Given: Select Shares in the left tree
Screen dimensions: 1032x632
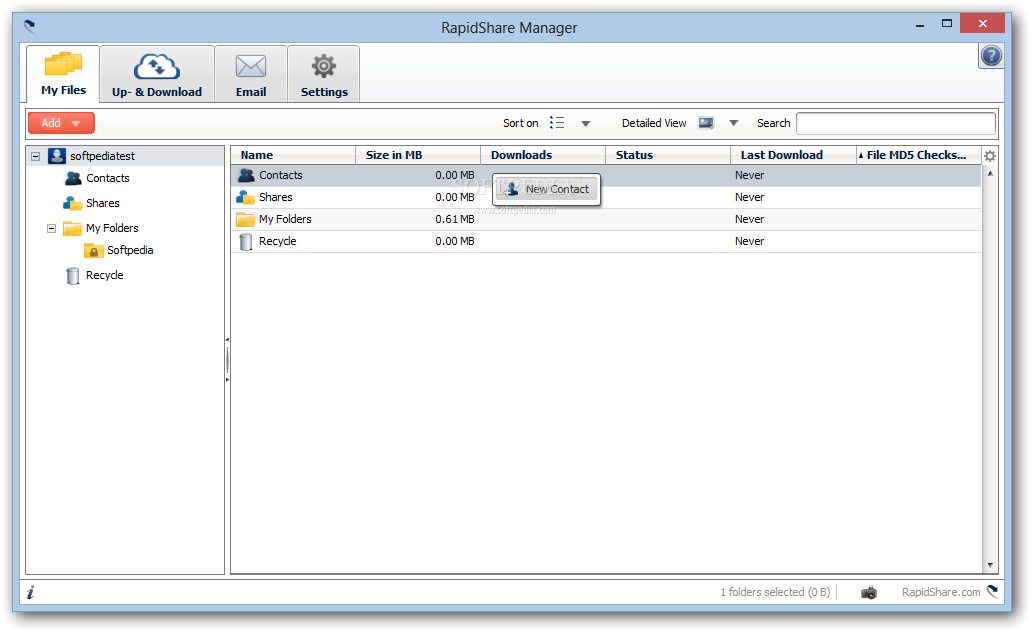Looking at the screenshot, I should coord(103,203).
